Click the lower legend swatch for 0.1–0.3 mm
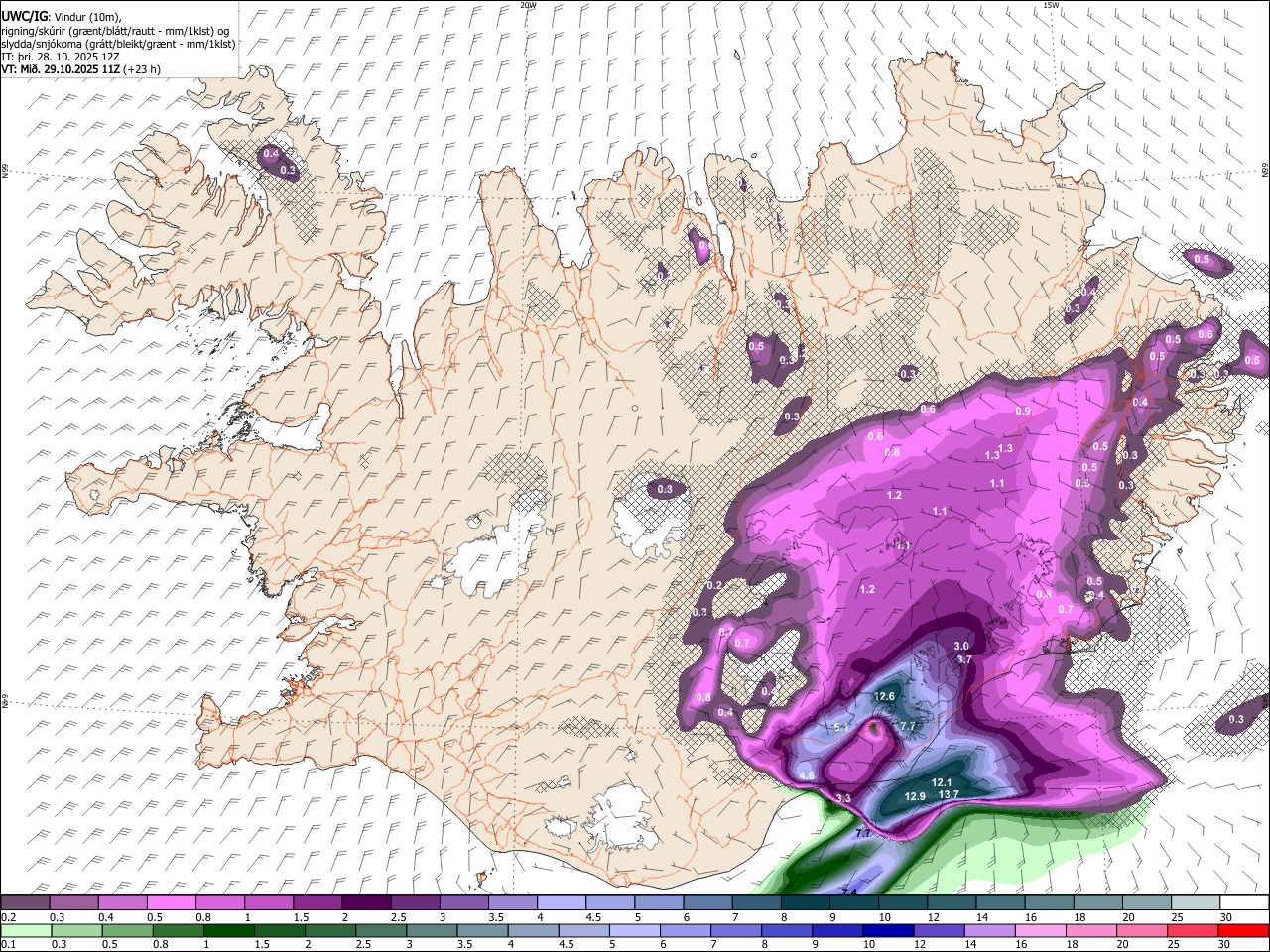This screenshot has height=952, width=1270. [x=27, y=930]
